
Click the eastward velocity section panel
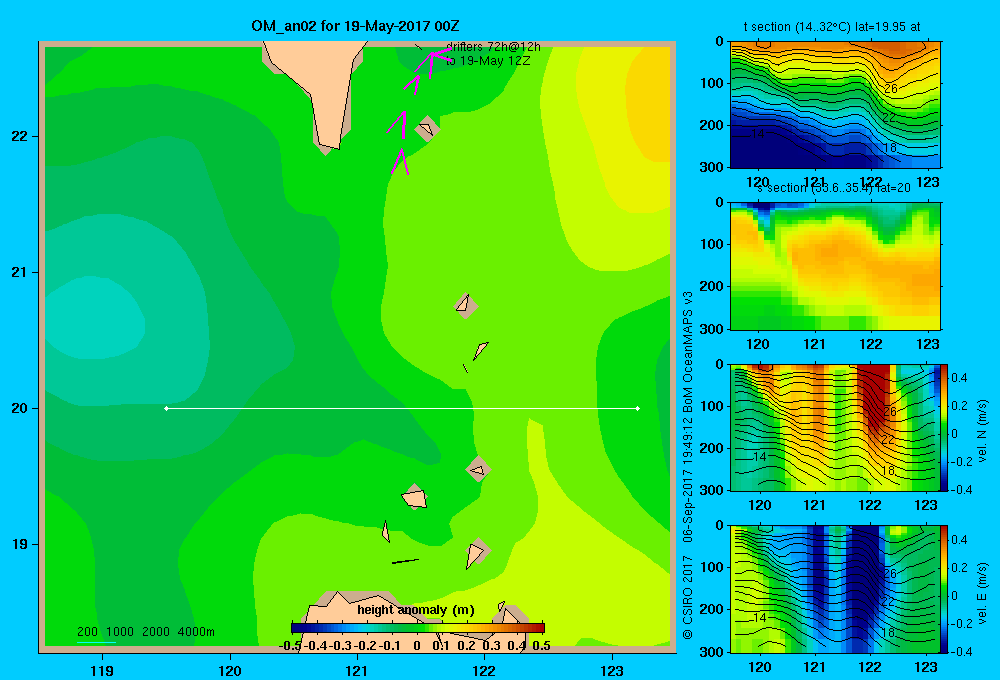[835, 589]
